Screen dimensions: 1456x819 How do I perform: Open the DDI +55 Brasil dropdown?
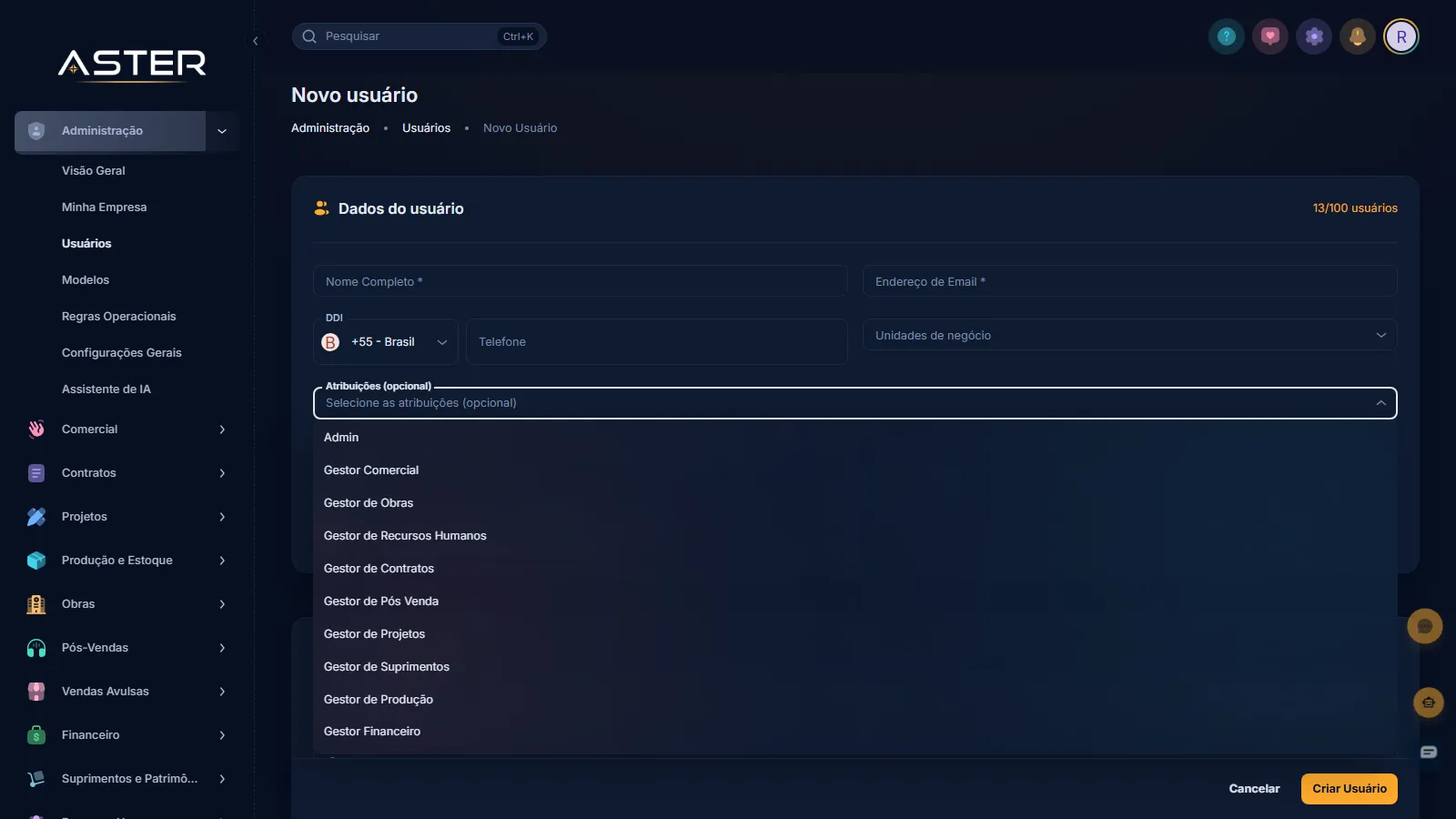click(386, 342)
